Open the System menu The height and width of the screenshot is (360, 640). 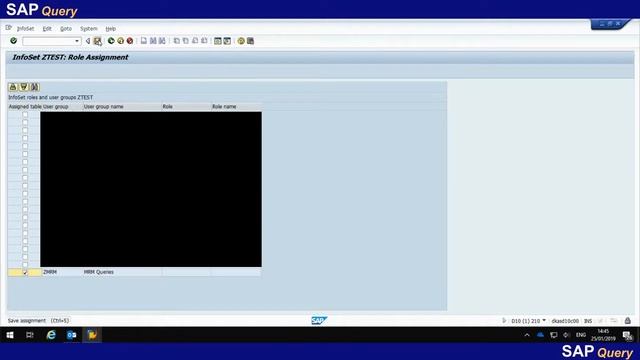[x=89, y=29]
